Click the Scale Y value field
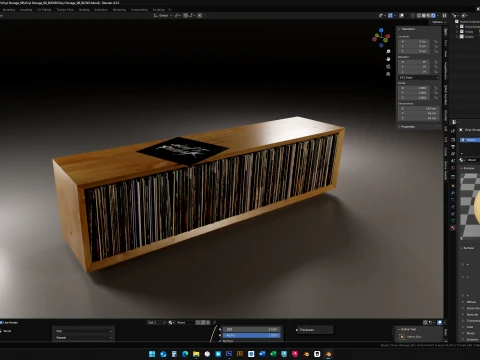 [x=414, y=93]
